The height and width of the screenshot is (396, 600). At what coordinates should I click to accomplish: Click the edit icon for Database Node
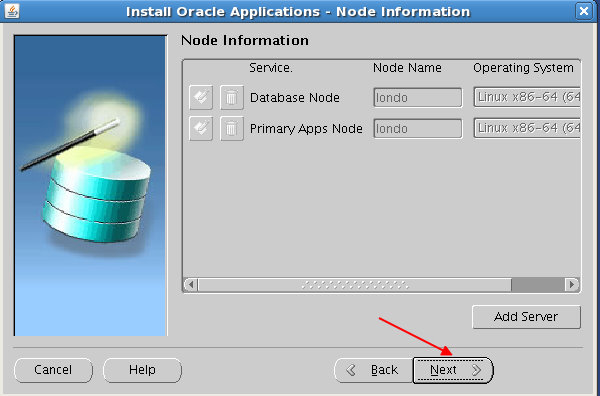pos(201,97)
